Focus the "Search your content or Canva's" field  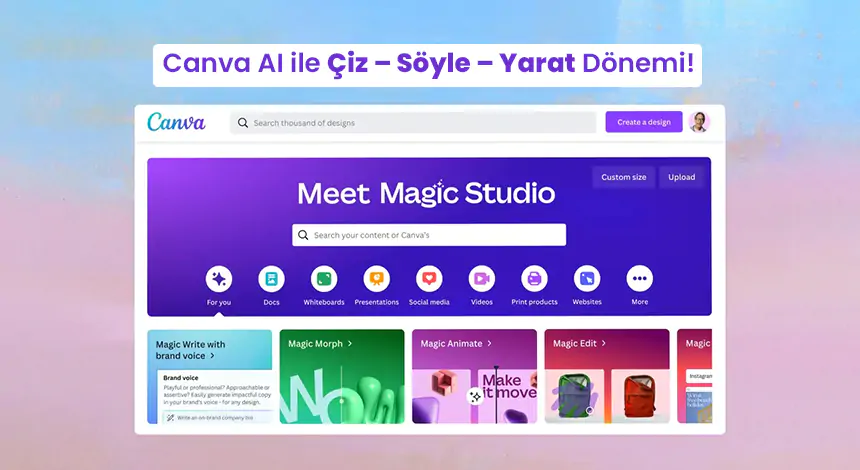pyautogui.click(x=429, y=235)
